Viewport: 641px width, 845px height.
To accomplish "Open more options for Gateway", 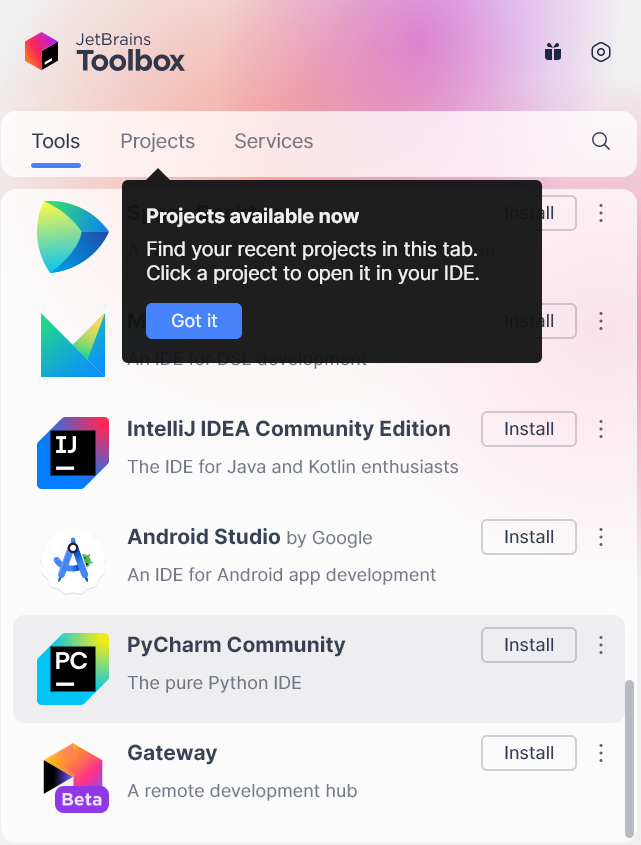I will pos(601,753).
